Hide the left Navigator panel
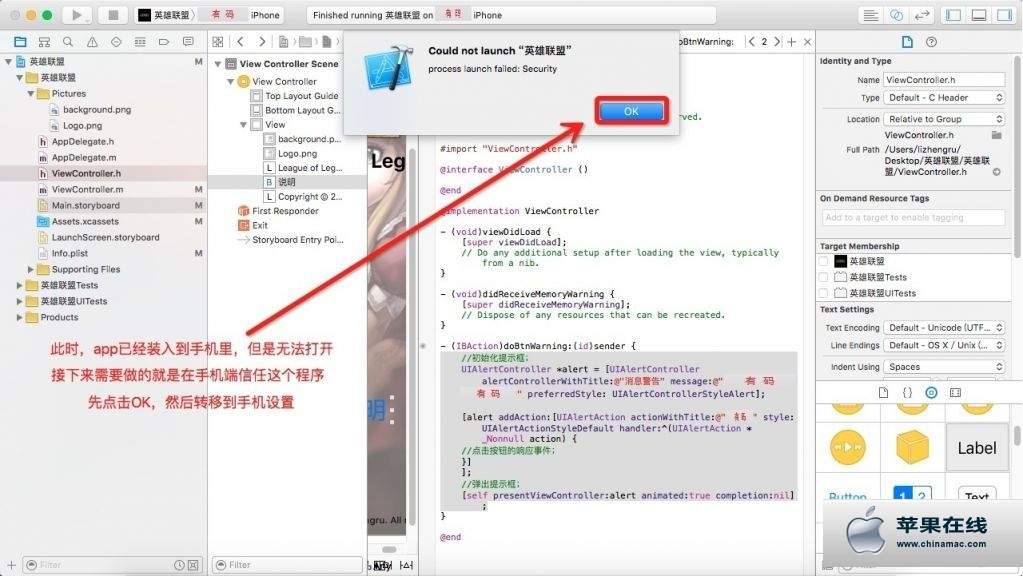1023x576 pixels. pos(953,15)
